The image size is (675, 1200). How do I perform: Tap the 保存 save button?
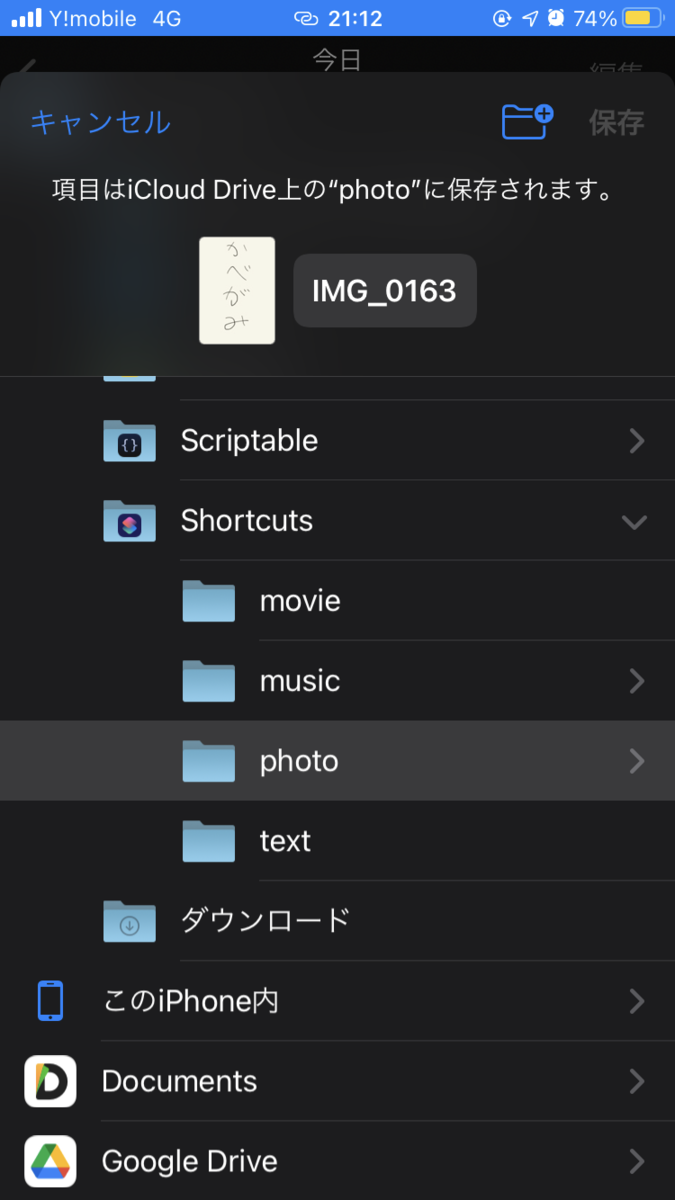tap(616, 122)
